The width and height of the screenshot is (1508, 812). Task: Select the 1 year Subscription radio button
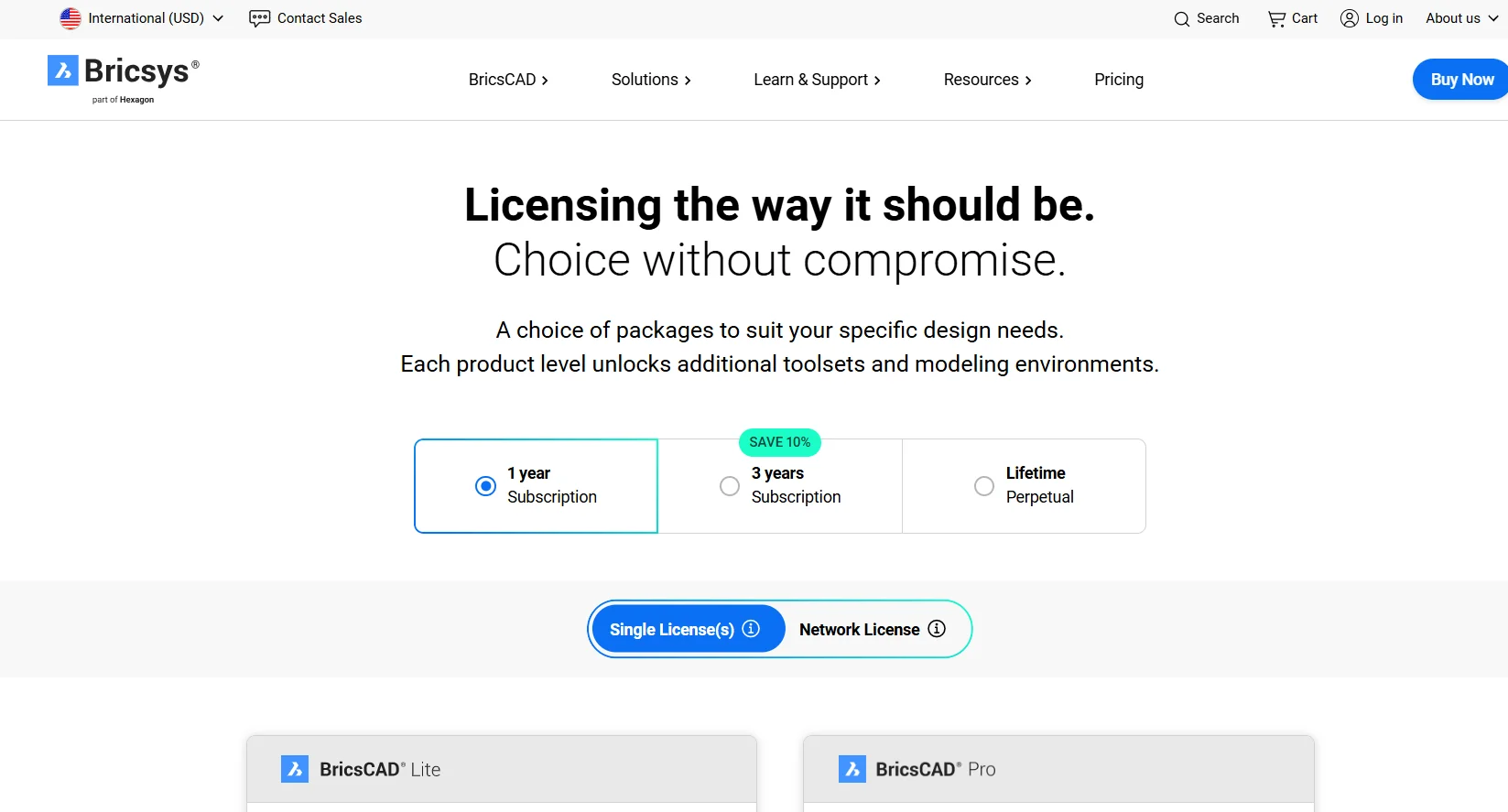coord(486,486)
